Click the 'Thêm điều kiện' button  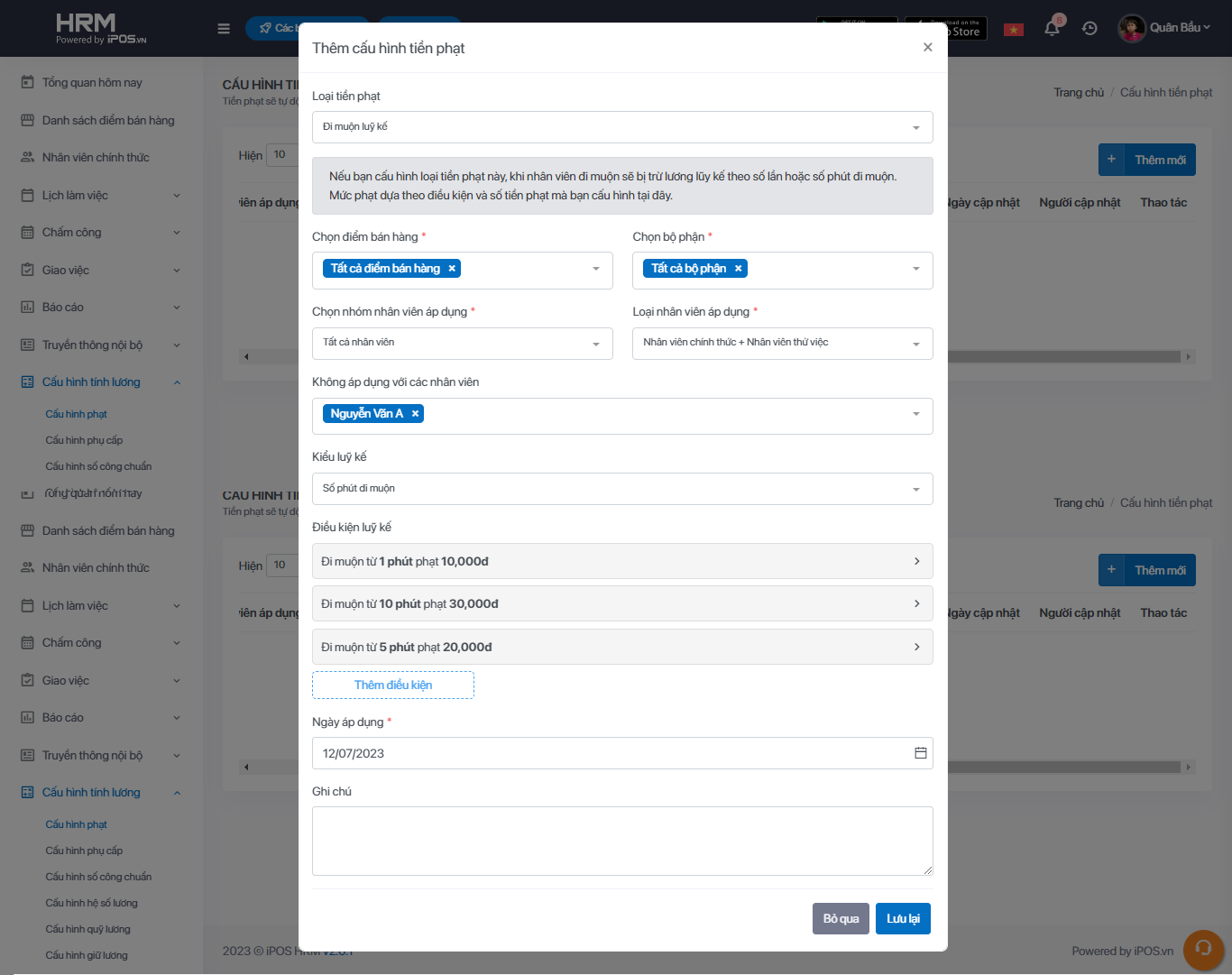coord(393,685)
